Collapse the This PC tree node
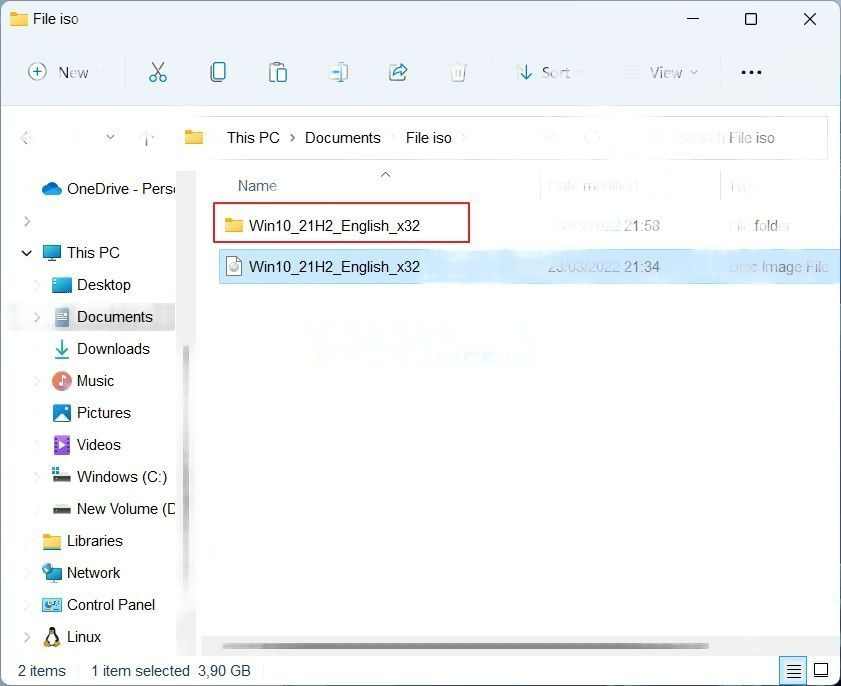Viewport: 841px width, 686px height. (26, 253)
